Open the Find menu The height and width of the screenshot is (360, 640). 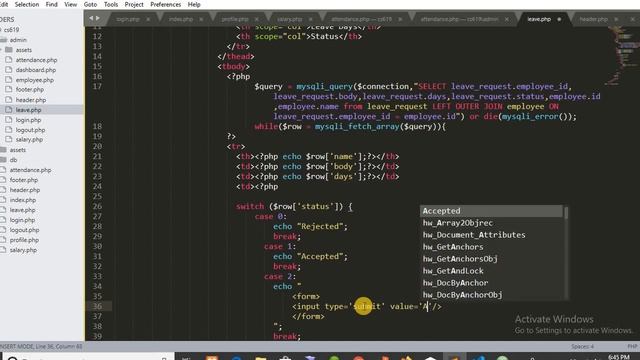(x=51, y=4)
